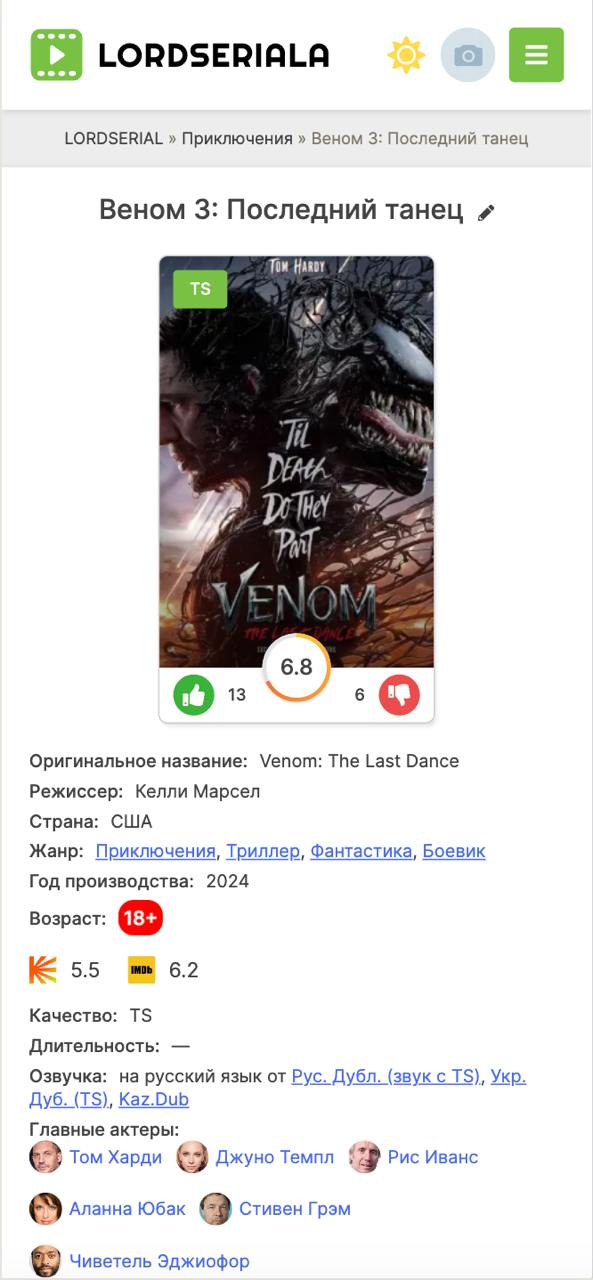
Task: Click the red thumbs-down dislike button
Action: pyautogui.click(x=399, y=695)
